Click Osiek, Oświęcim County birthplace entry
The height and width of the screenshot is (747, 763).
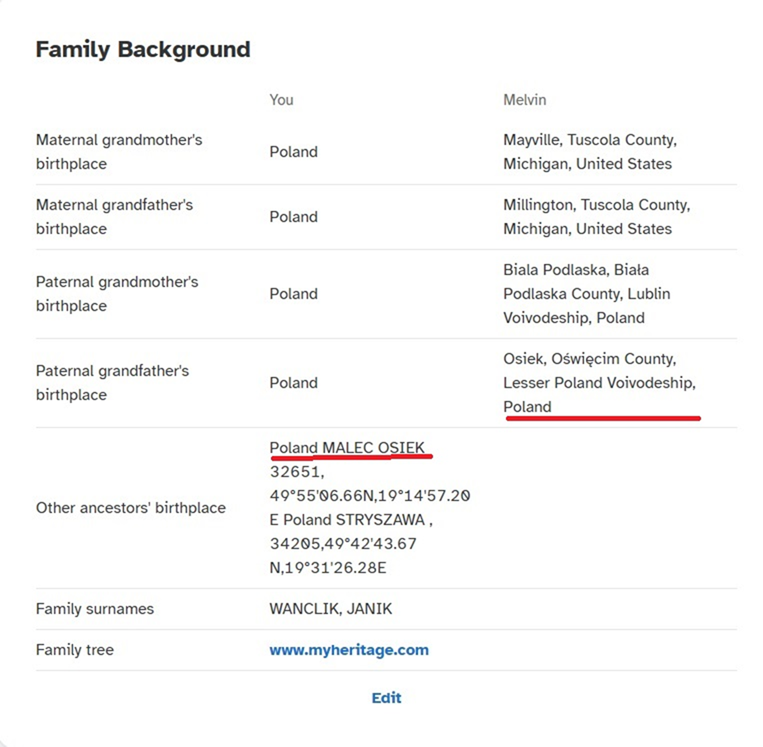[x=600, y=383]
